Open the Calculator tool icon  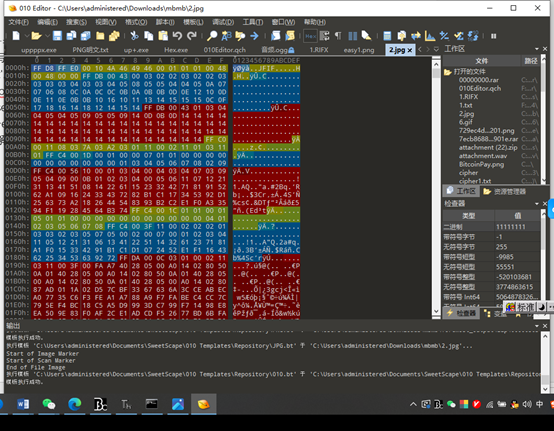click(387, 36)
